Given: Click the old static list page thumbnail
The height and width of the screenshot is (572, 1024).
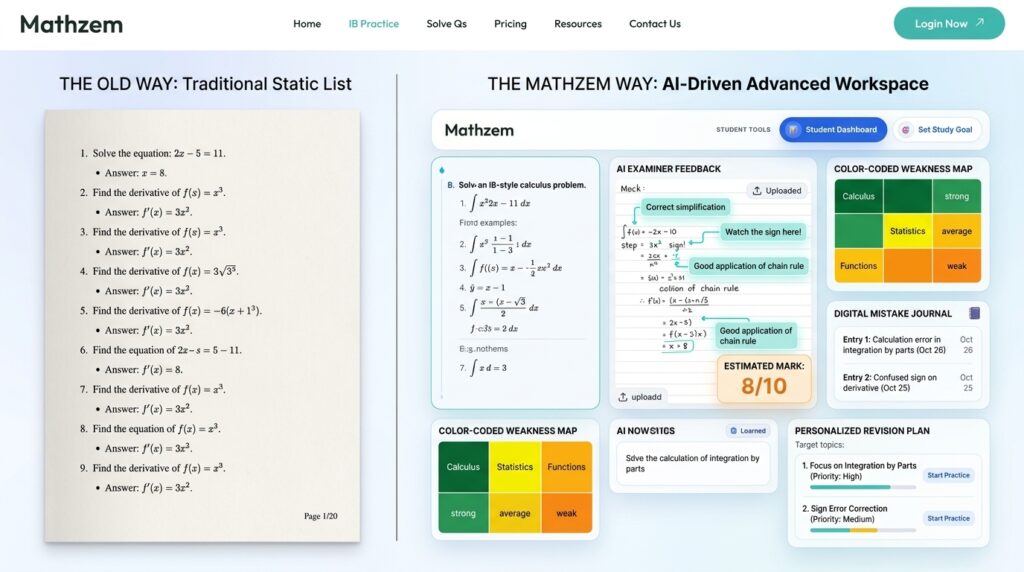Looking at the screenshot, I should pyautogui.click(x=202, y=326).
